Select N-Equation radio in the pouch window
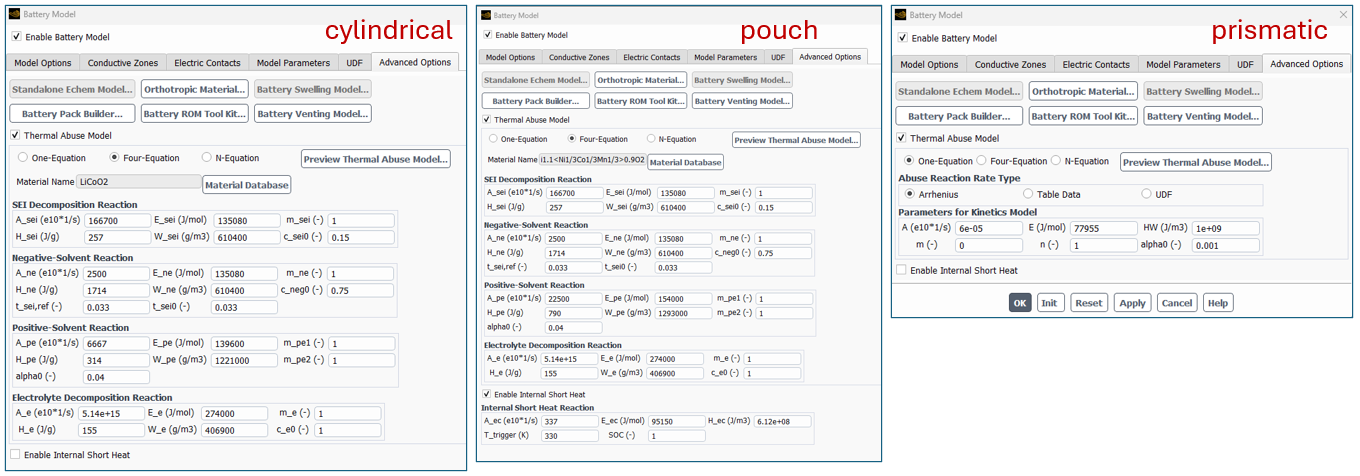This screenshot has height=476, width=1360. pos(651,139)
